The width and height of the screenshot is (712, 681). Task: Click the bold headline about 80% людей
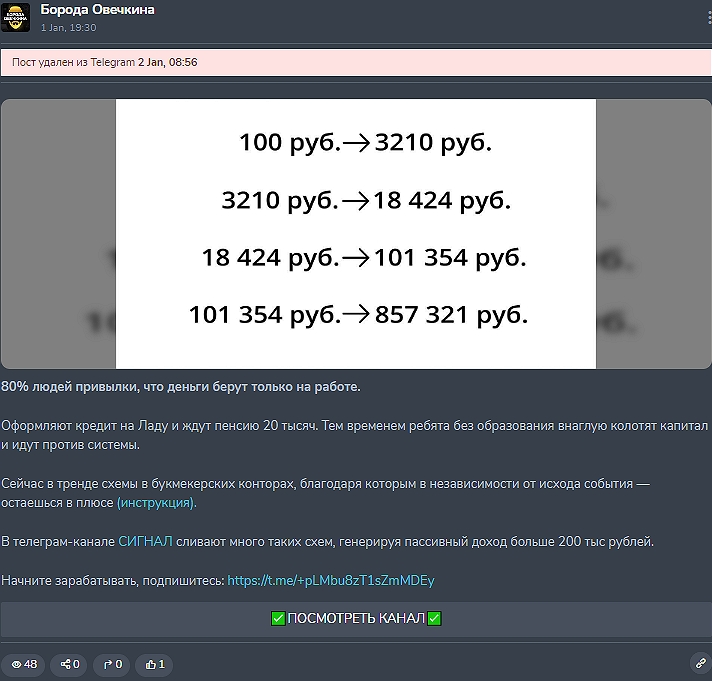pyautogui.click(x=181, y=386)
